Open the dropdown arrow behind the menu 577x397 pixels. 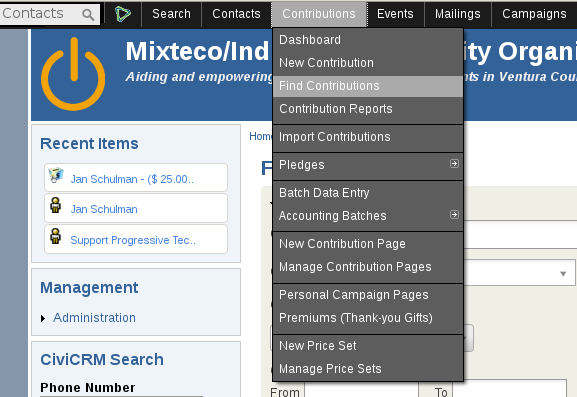point(563,274)
